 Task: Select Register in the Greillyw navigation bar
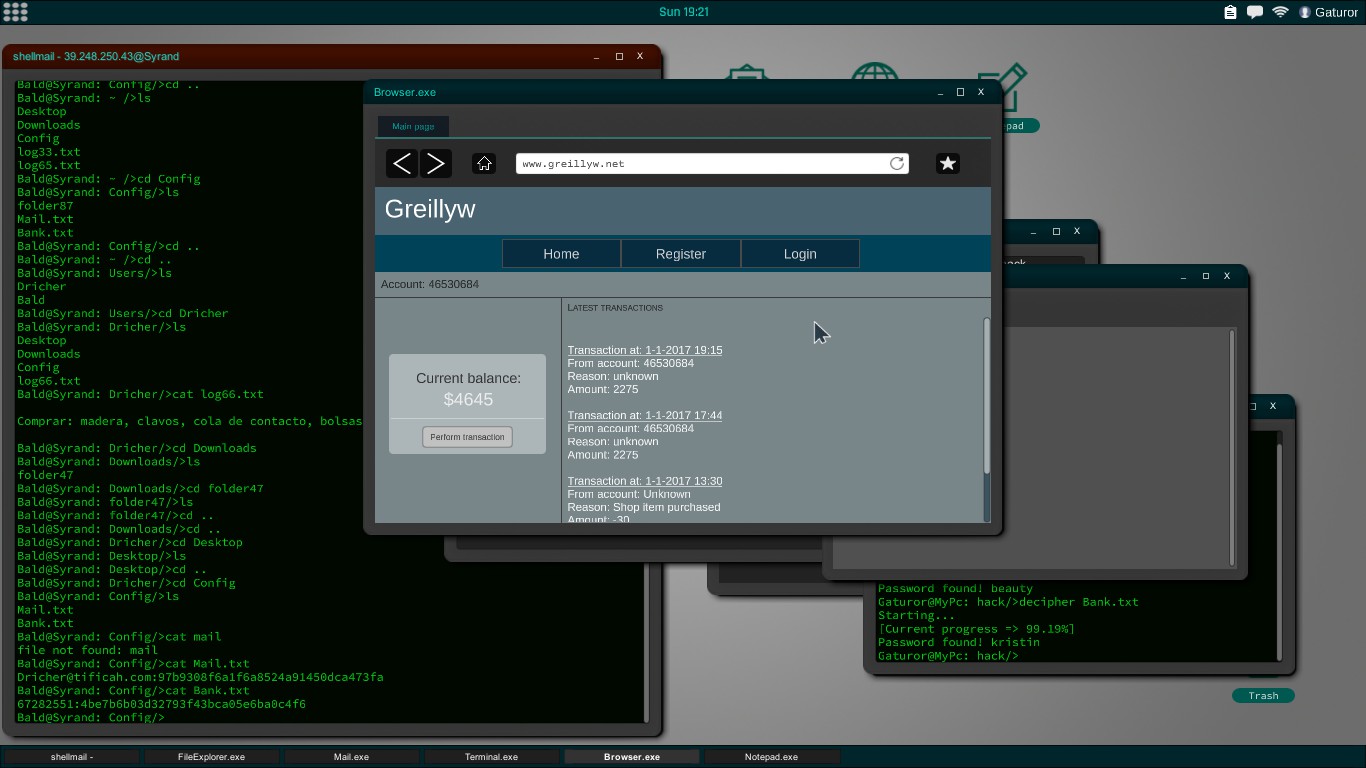[680, 253]
